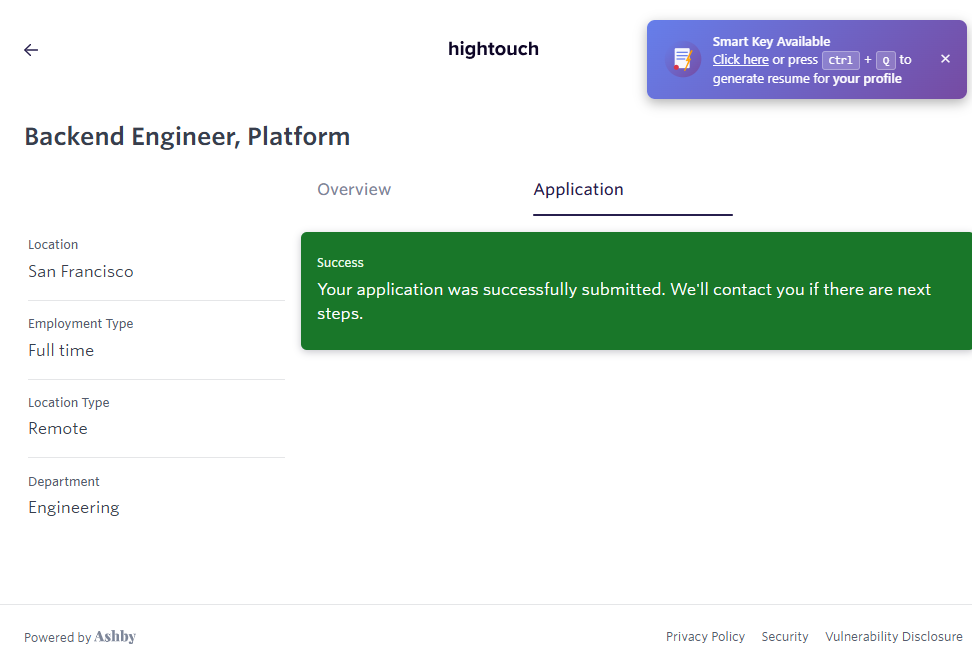
Task: Click the green Success banner heading
Action: pyautogui.click(x=340, y=263)
